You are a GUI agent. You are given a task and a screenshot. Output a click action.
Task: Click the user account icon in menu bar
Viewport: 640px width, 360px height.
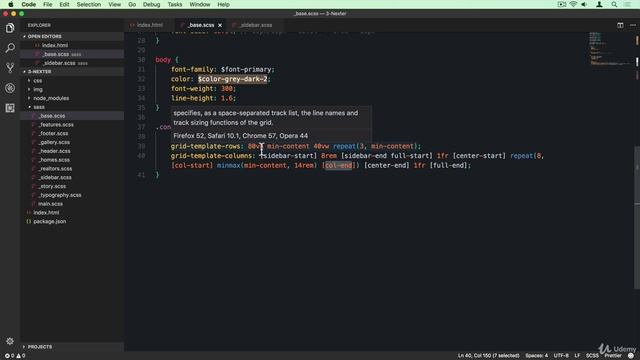[x=599, y=4]
